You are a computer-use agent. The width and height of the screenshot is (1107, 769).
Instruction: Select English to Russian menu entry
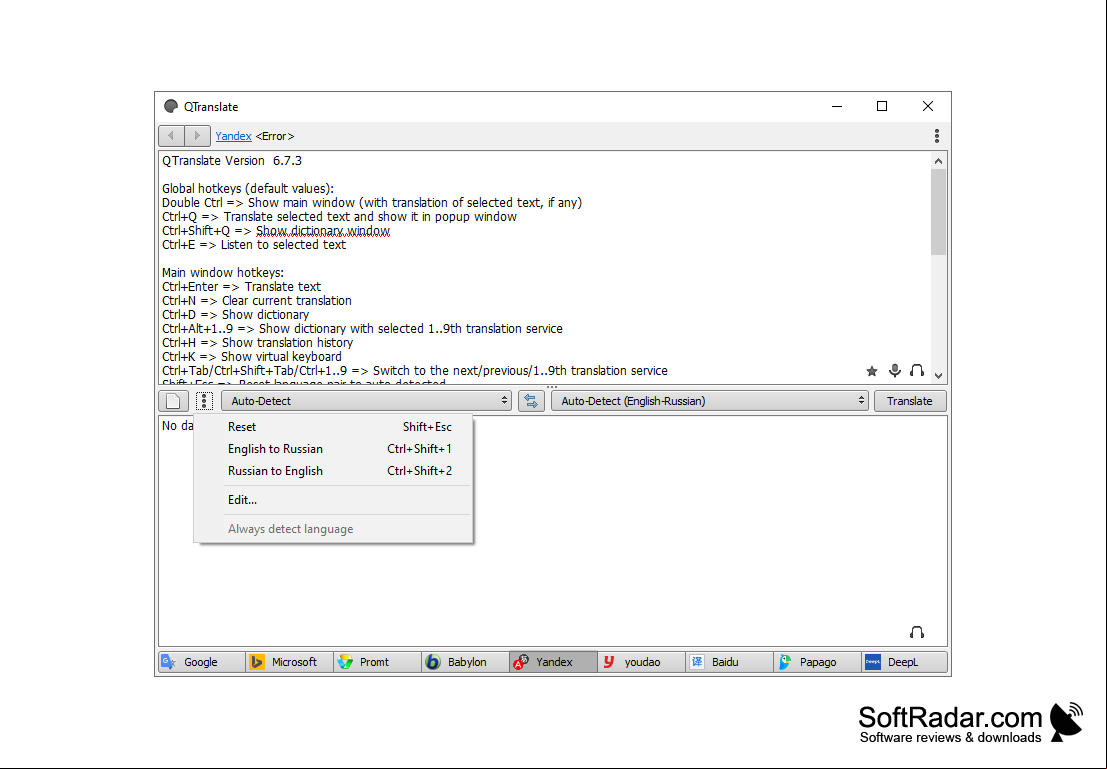(333, 448)
